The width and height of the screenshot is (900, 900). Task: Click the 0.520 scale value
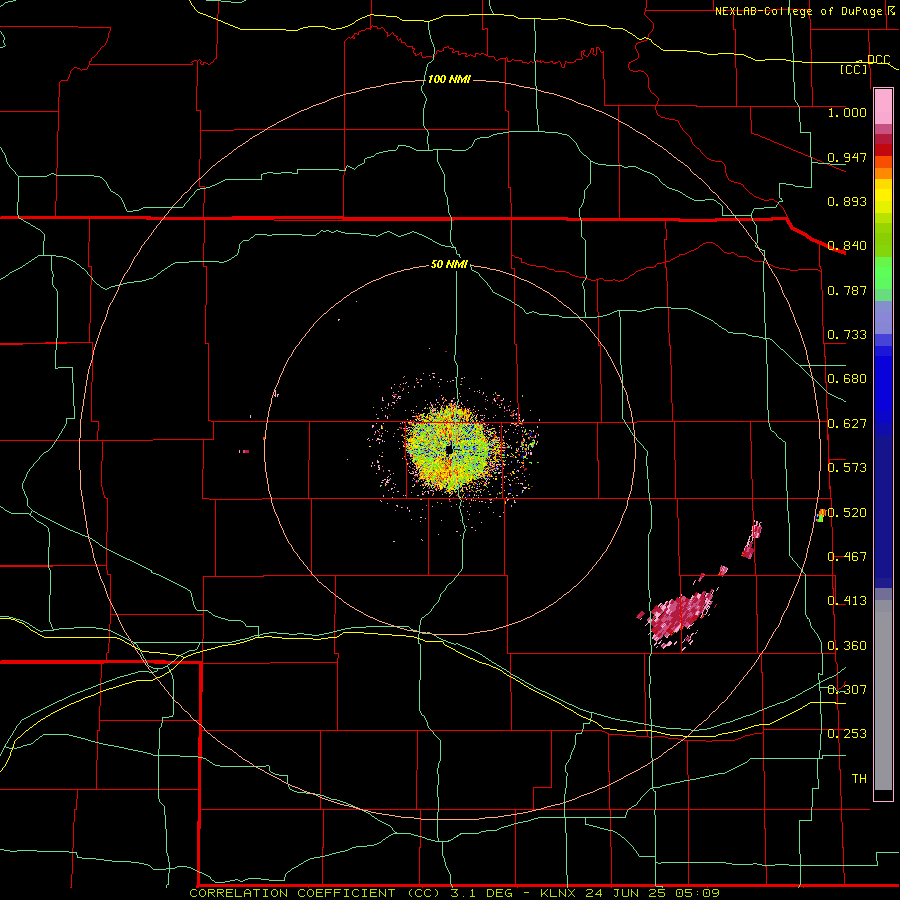[847, 513]
